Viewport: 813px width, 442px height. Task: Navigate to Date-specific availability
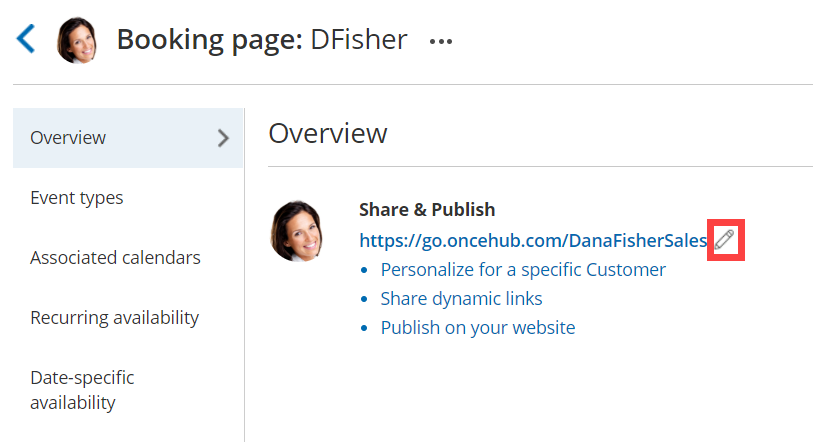[82, 390]
